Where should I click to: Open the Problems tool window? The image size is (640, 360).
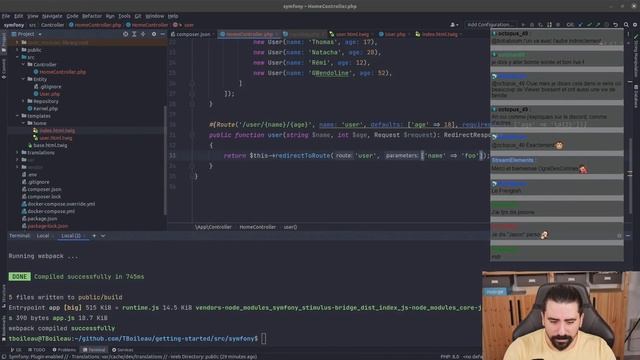(x=64, y=350)
